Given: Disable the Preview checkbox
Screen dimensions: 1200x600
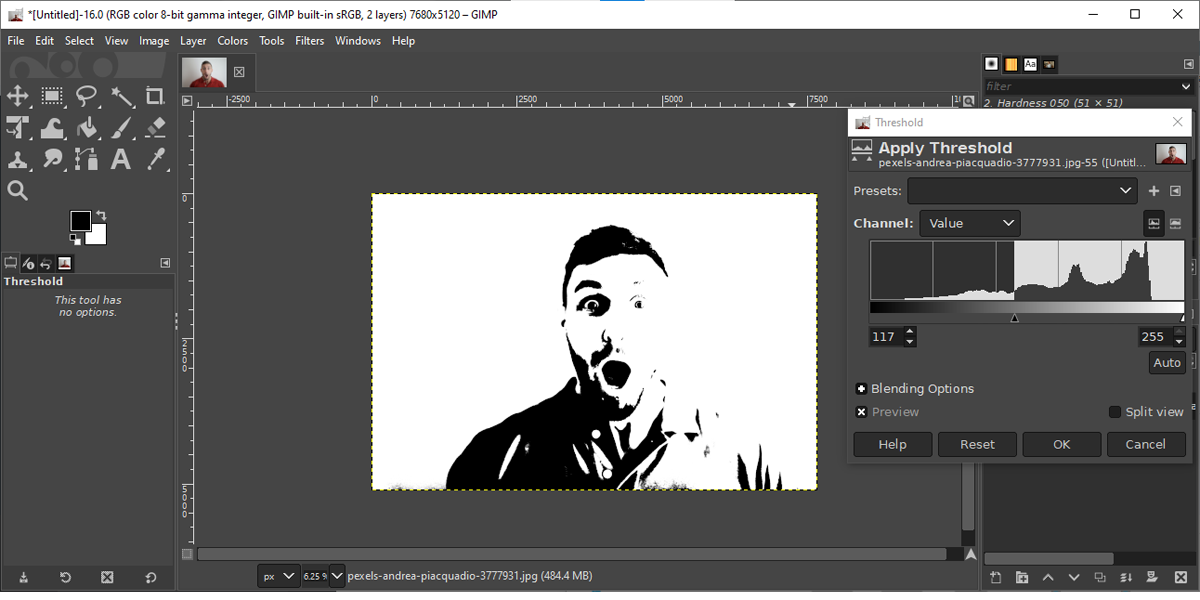Looking at the screenshot, I should click(x=862, y=411).
